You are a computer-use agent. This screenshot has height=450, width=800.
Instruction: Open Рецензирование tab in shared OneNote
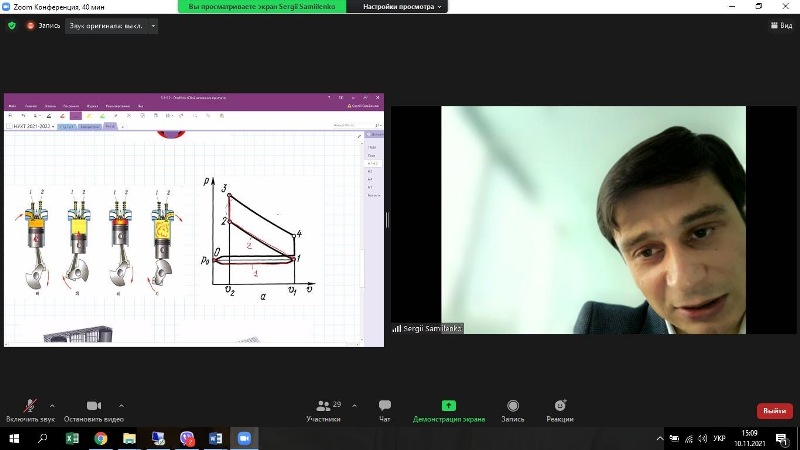[x=118, y=106]
